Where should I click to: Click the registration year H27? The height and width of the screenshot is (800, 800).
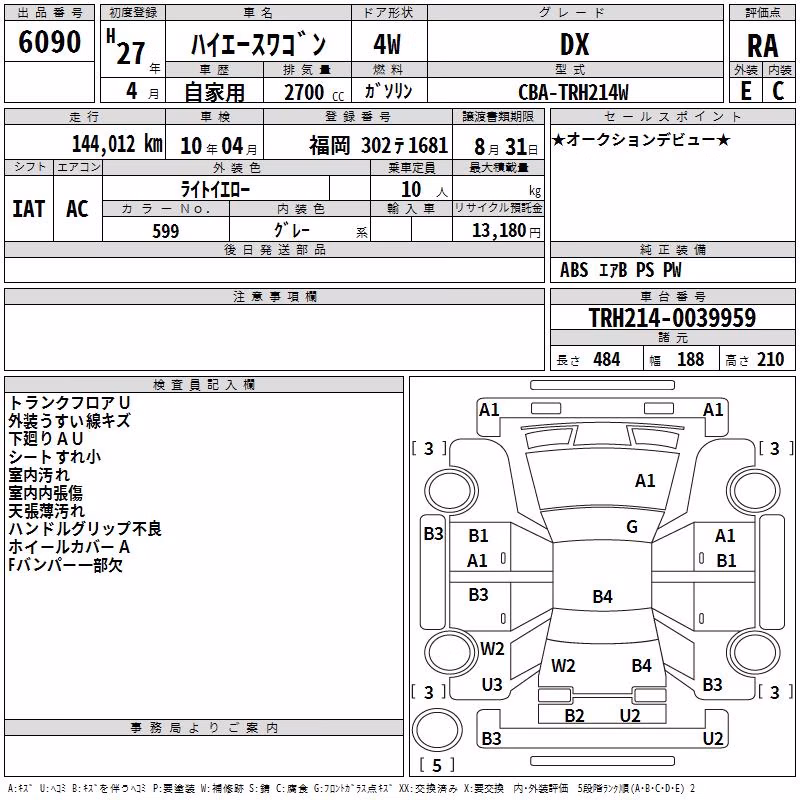(127, 47)
